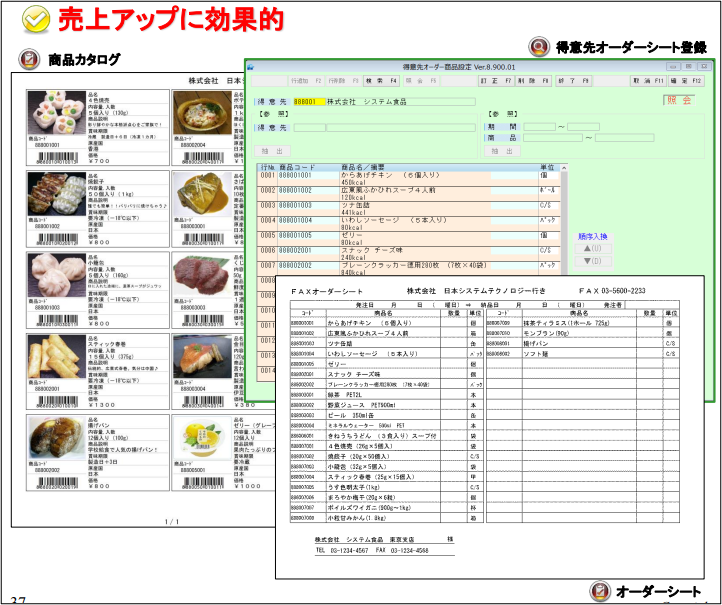The image size is (722, 605).
Task: Click the 訂正 F7 toolbar button
Action: tap(496, 81)
